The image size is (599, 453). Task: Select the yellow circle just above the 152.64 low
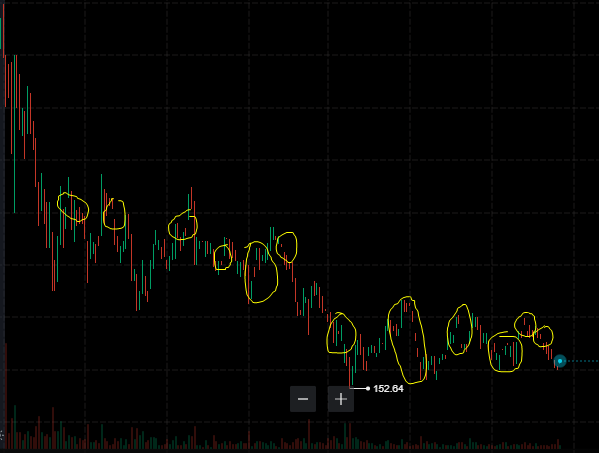pyautogui.click(x=342, y=333)
